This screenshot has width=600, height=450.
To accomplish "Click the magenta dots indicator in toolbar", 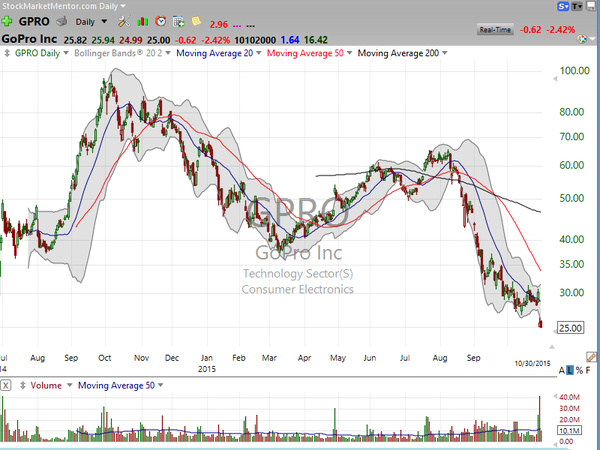I will 237,26.
